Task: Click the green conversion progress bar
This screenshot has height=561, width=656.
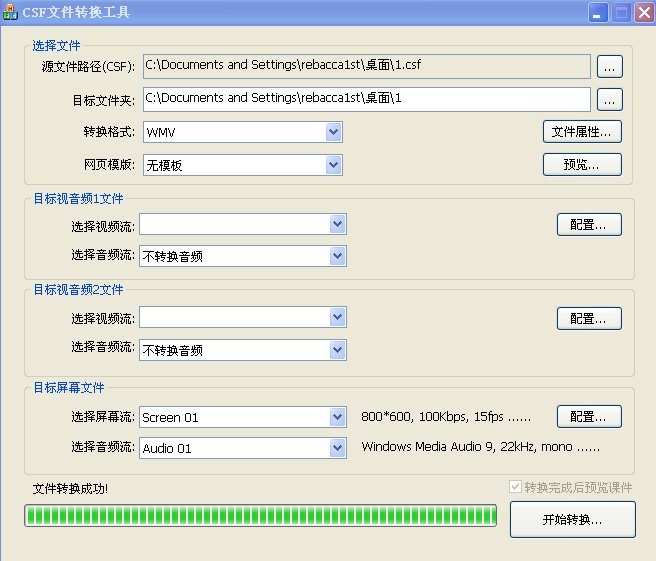Action: [261, 515]
